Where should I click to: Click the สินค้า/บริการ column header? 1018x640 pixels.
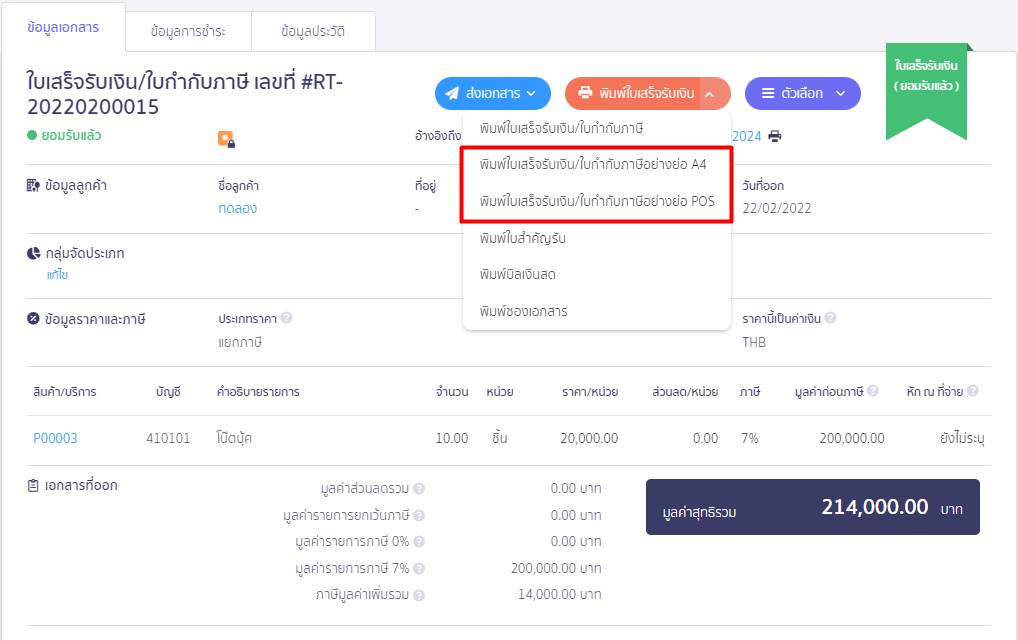point(64,391)
